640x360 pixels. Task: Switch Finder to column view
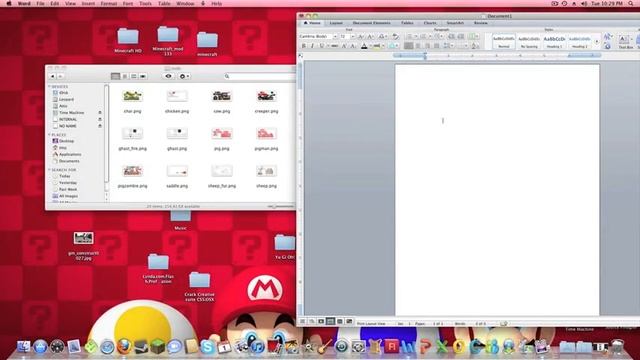(x=133, y=76)
